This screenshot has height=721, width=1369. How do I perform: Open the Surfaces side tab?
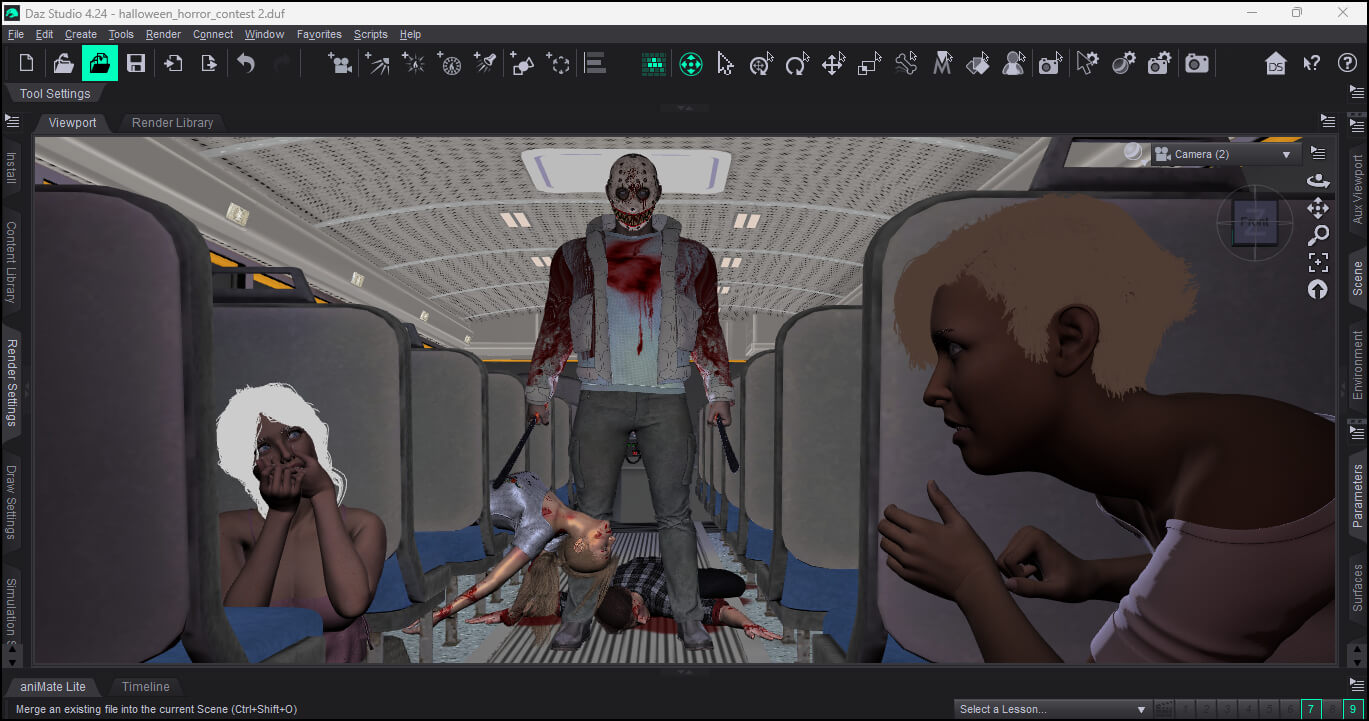tap(1358, 588)
